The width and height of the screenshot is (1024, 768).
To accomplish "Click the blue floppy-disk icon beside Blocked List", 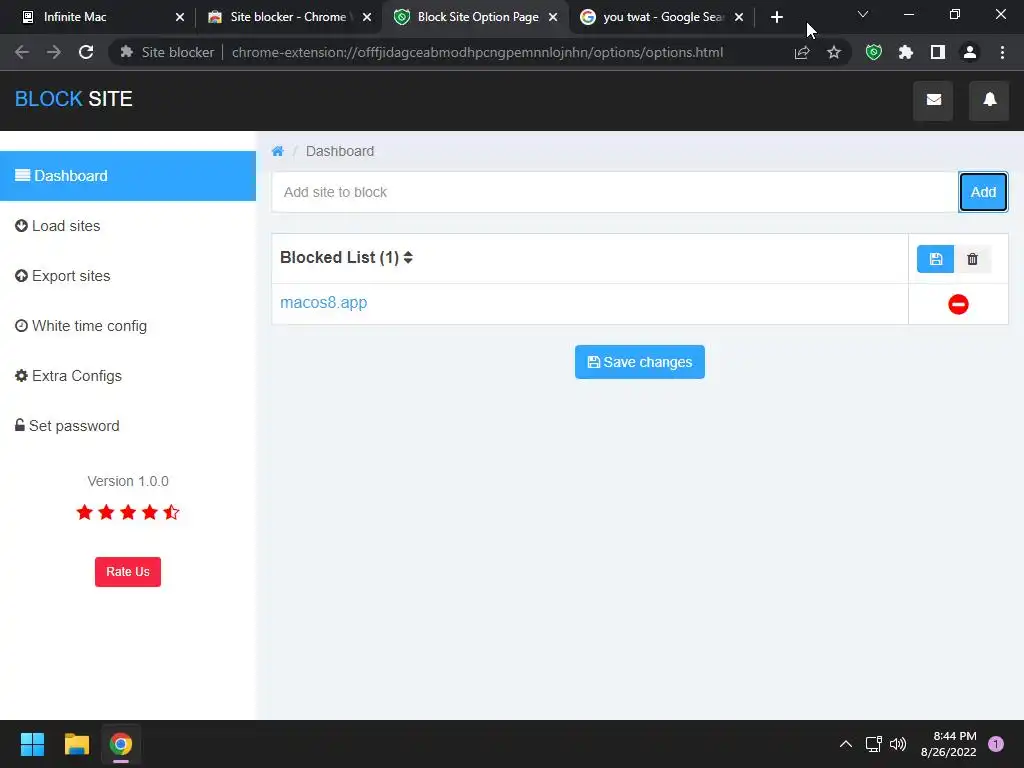I will tap(935, 259).
